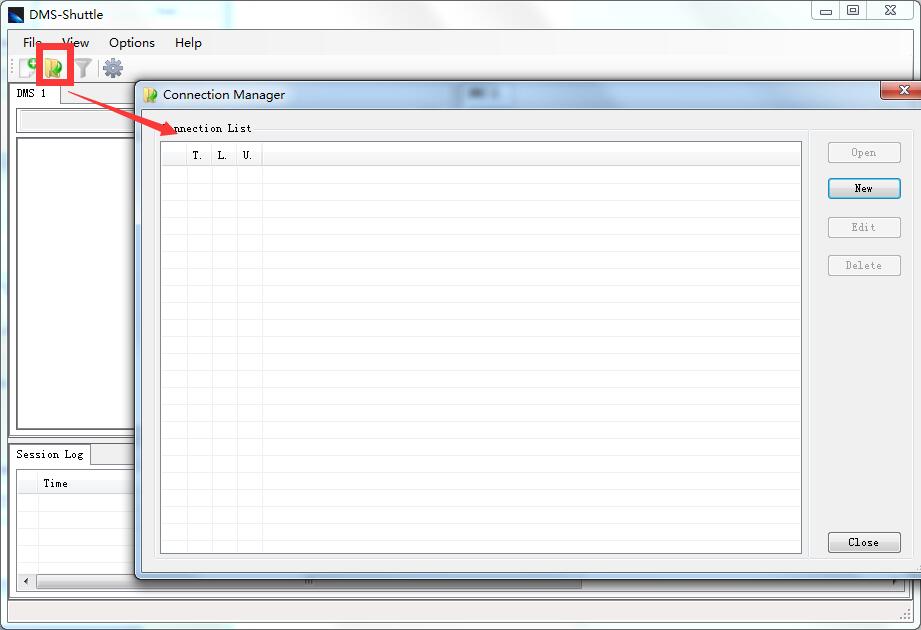Click the Edit button in Connection Manager
This screenshot has width=921, height=630.
tap(864, 227)
